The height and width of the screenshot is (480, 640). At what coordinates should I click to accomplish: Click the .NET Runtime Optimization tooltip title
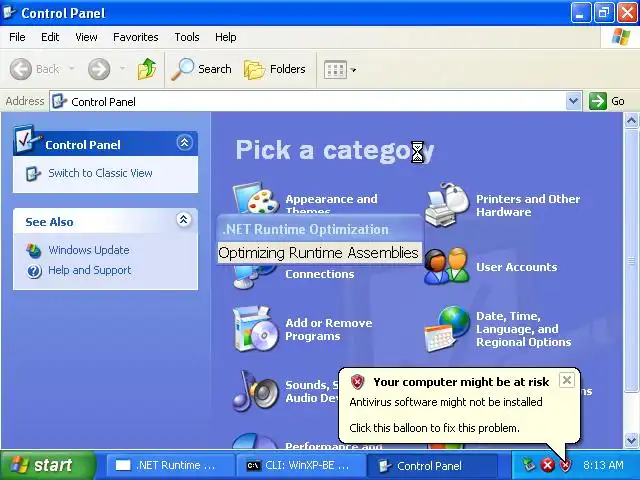[306, 229]
